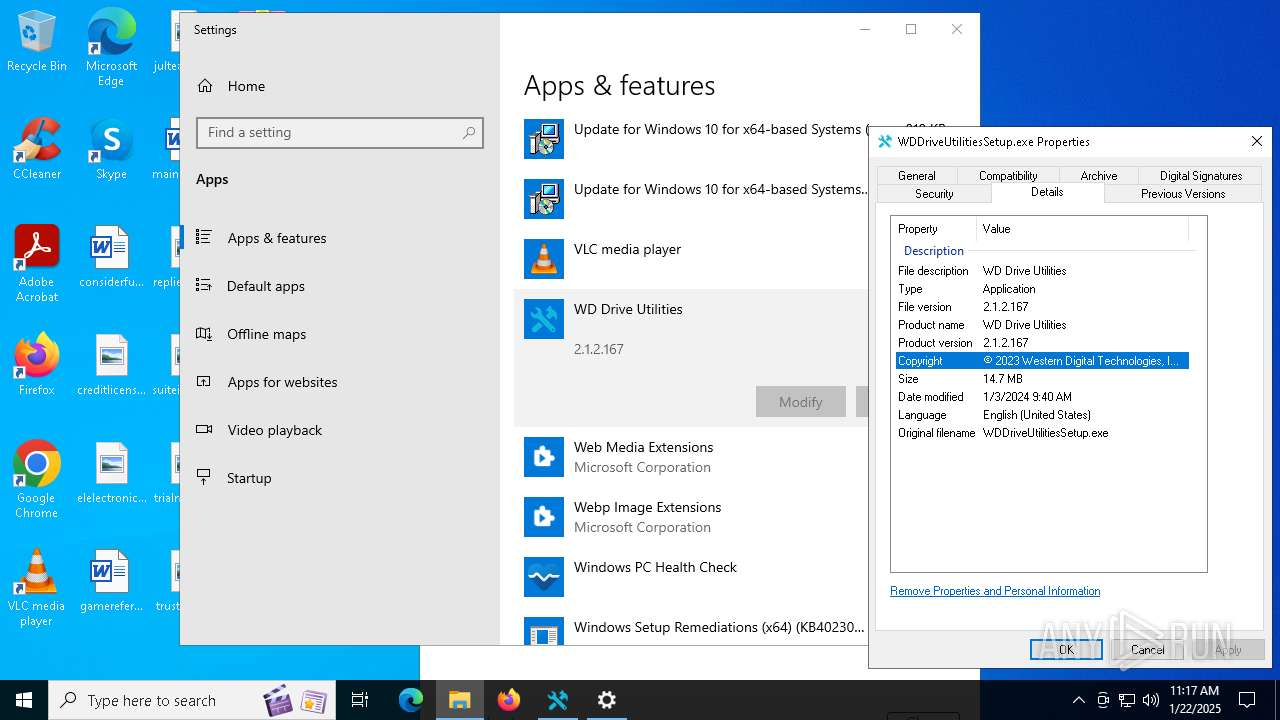Open elelectronic... image file on desktop

(x=111, y=472)
